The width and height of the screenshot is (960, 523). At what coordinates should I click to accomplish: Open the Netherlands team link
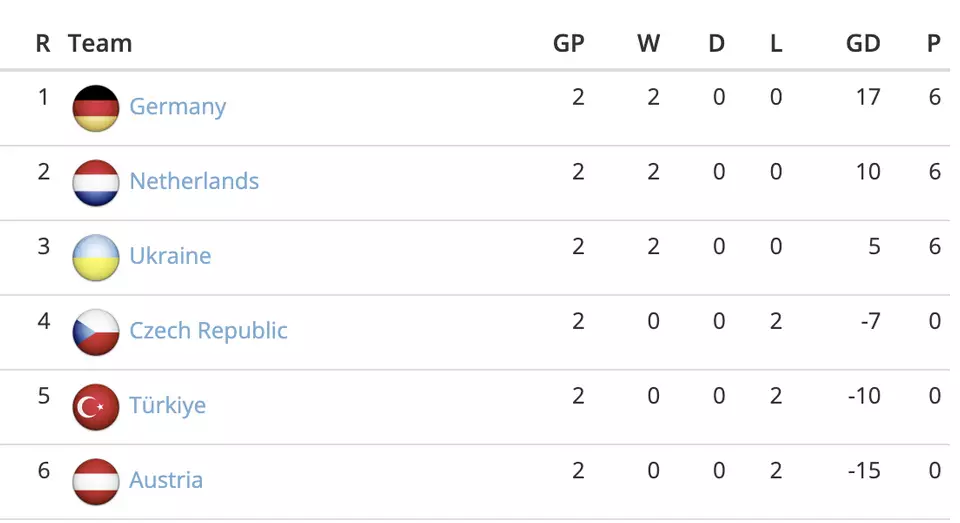click(x=194, y=182)
